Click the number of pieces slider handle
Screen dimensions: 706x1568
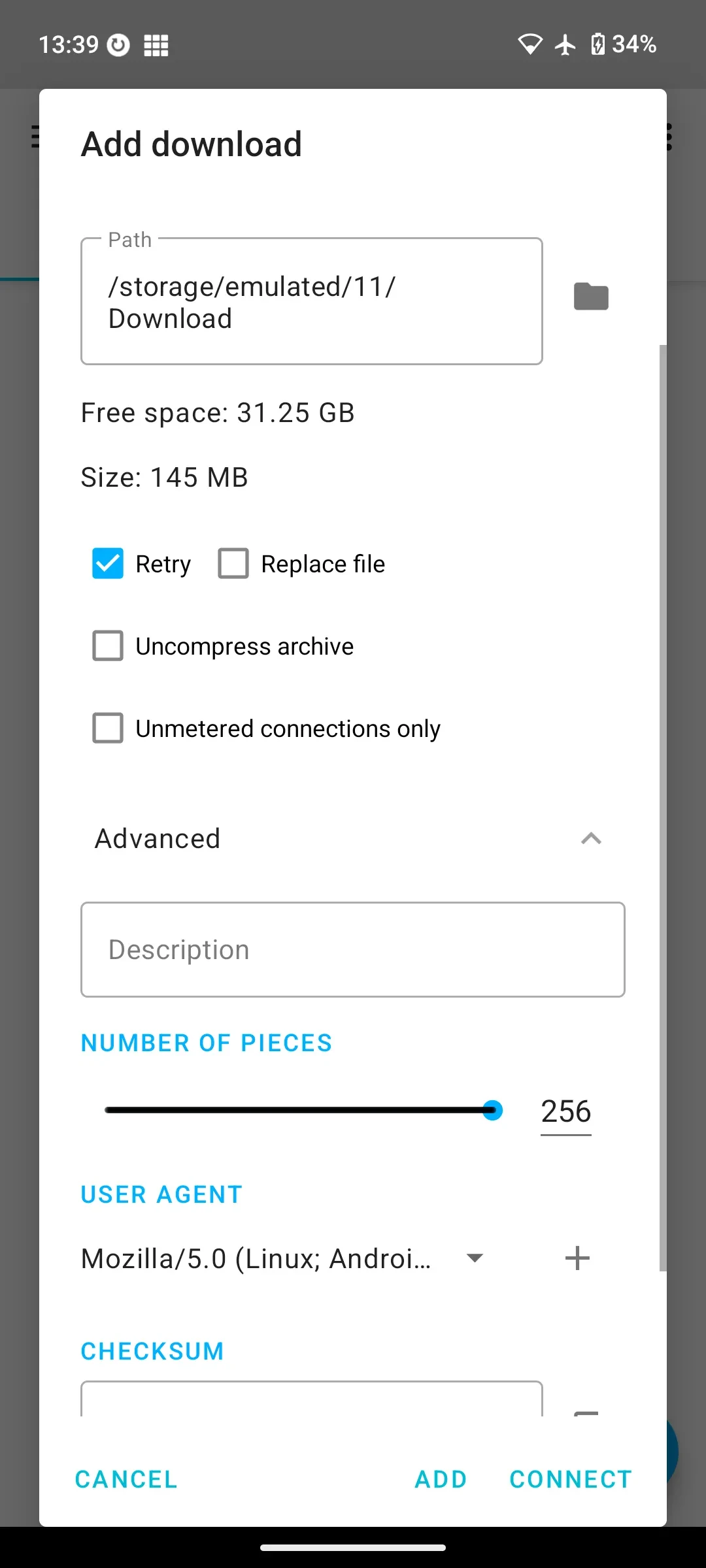[x=492, y=1110]
